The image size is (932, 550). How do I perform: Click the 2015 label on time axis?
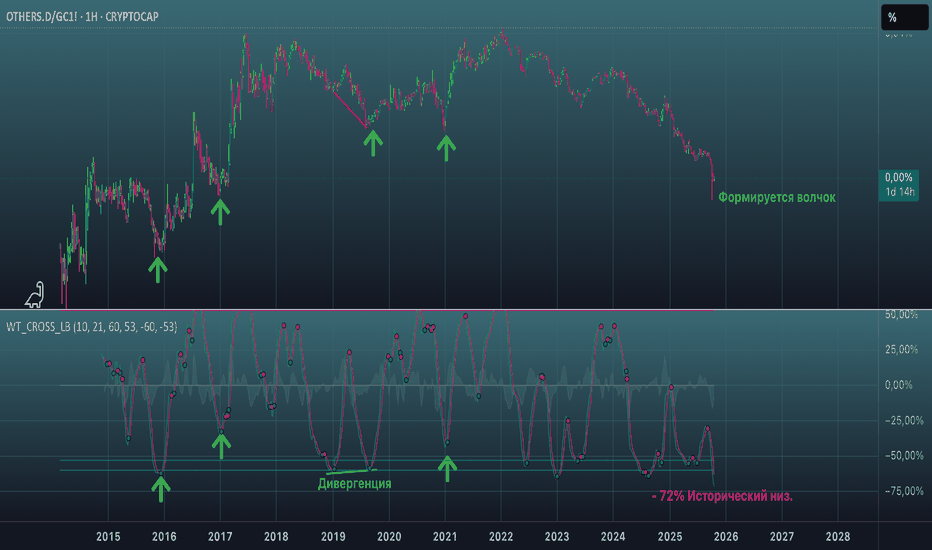tap(108, 537)
